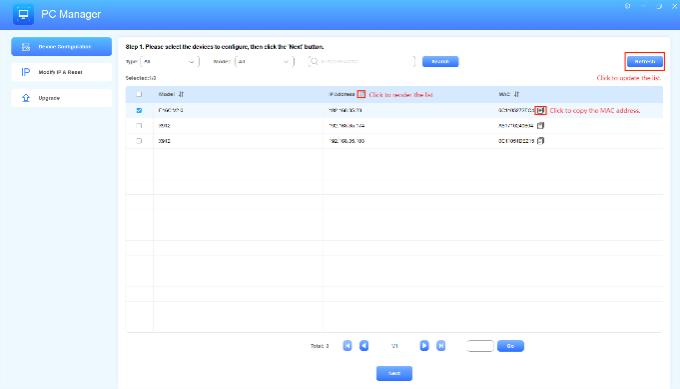Click the Search button beside the filter field
Screen dimensions: 680x389
[440, 62]
